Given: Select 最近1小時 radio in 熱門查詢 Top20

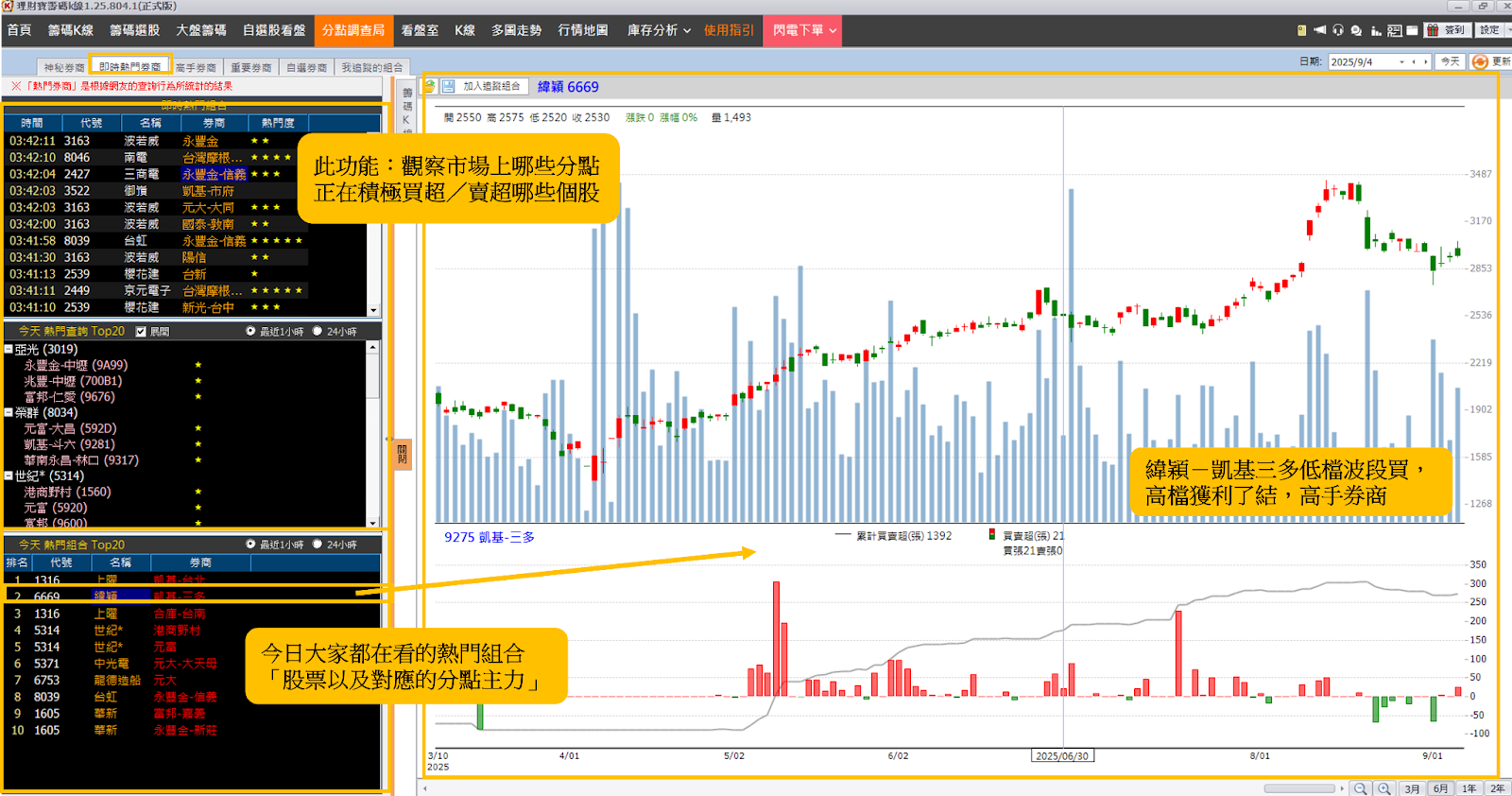Looking at the screenshot, I should [250, 332].
